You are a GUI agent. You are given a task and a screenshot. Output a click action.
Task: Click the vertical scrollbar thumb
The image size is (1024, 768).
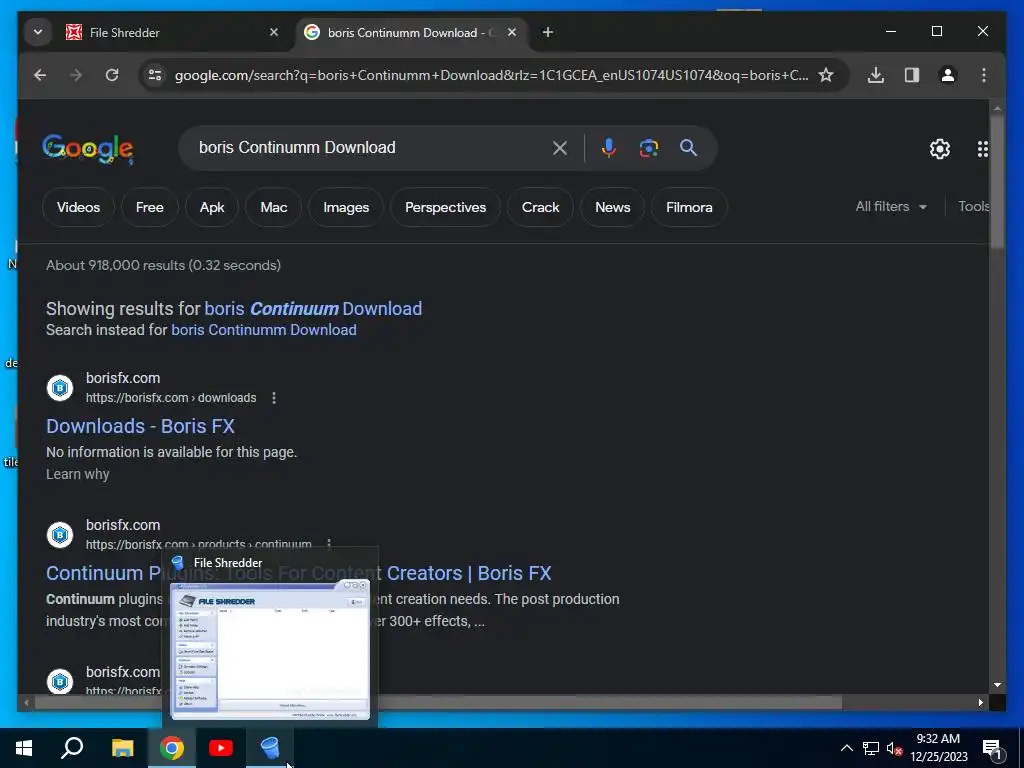(x=997, y=181)
